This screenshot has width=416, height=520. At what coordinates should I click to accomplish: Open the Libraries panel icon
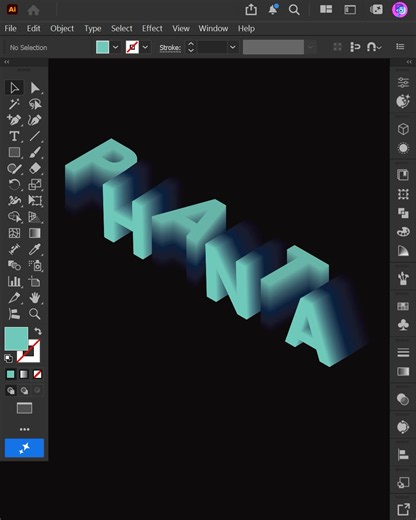(x=403, y=175)
